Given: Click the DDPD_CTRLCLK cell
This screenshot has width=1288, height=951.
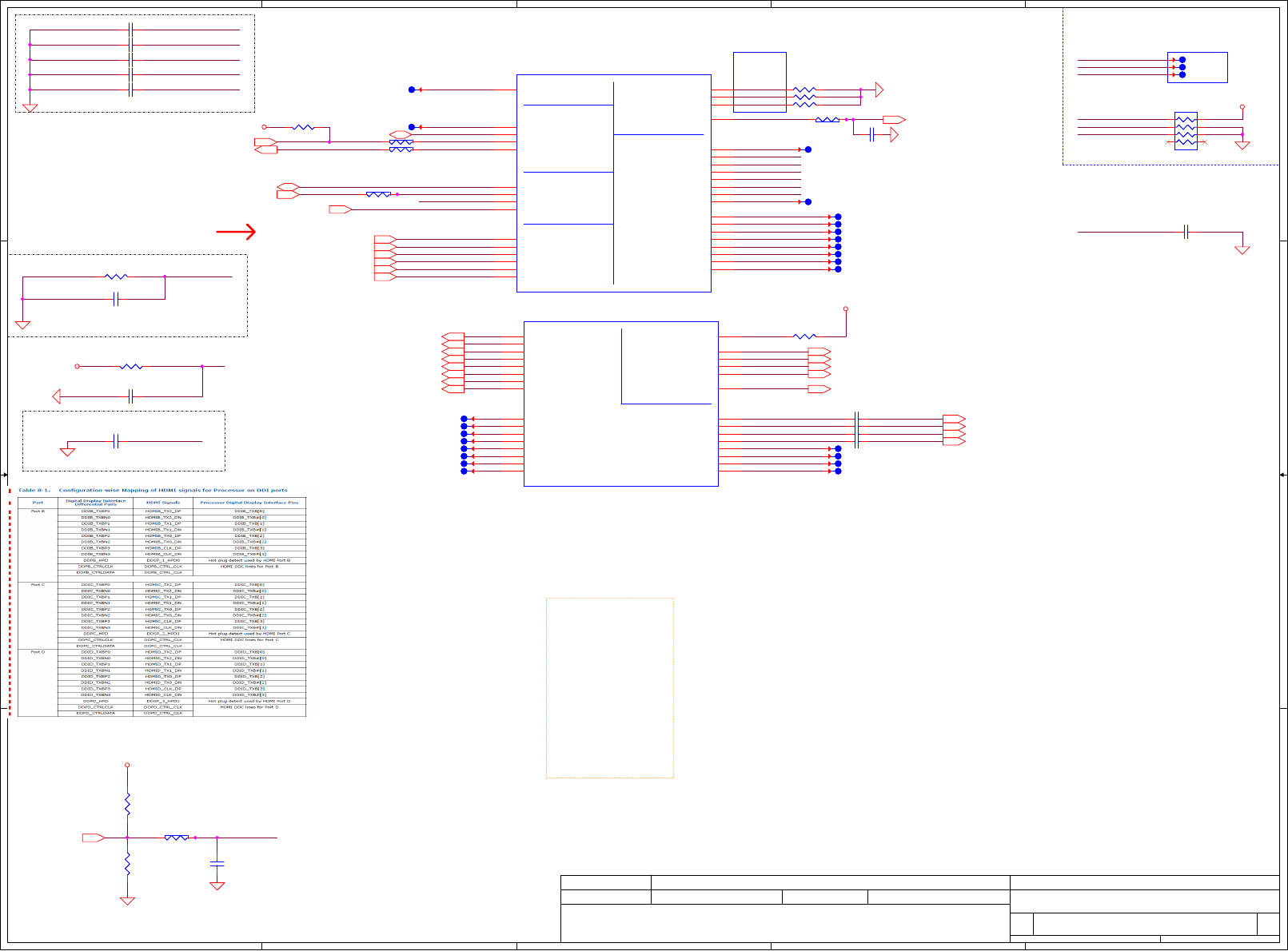Looking at the screenshot, I should click(x=95, y=707).
